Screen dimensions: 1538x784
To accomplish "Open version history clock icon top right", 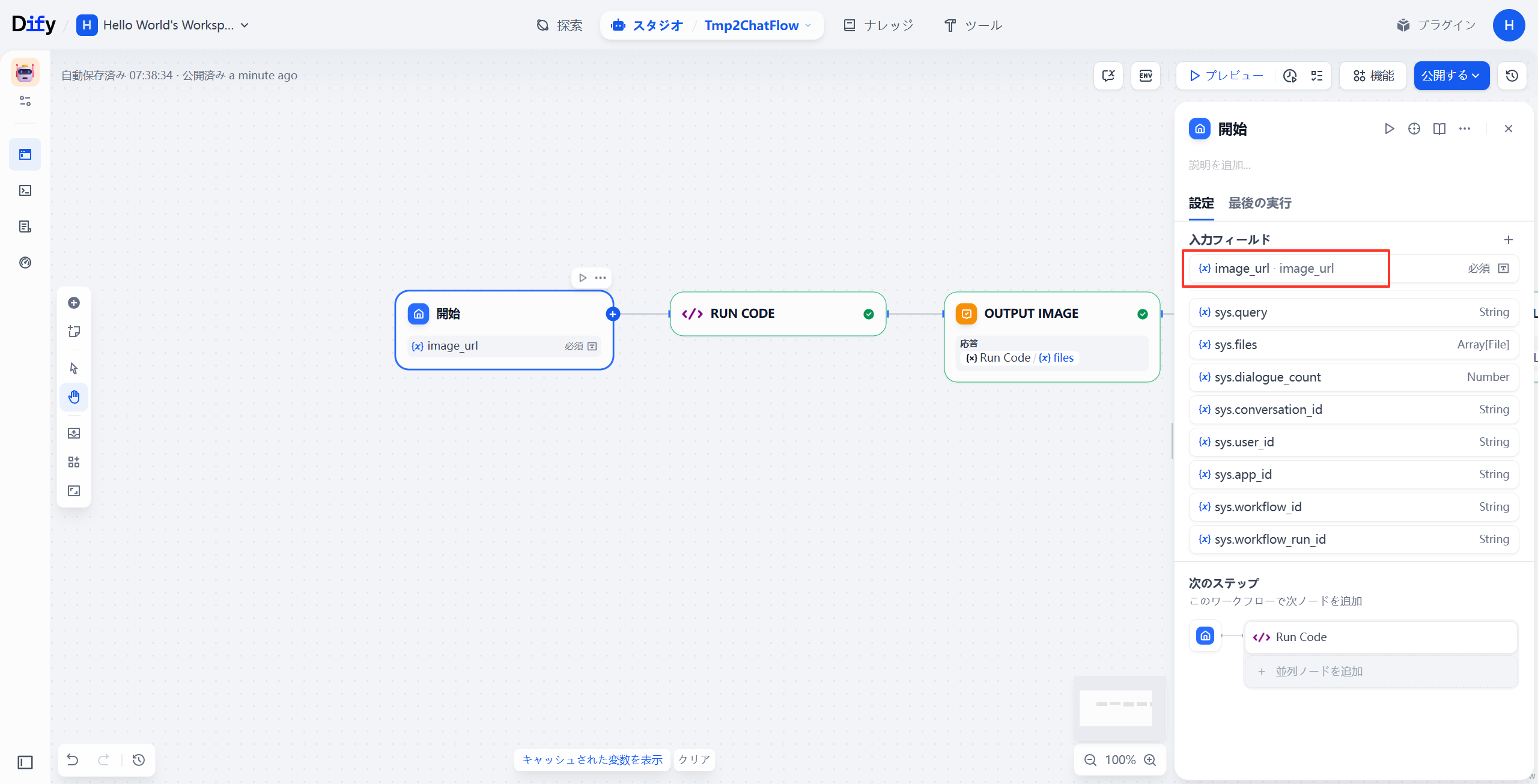I will pyautogui.click(x=1512, y=76).
